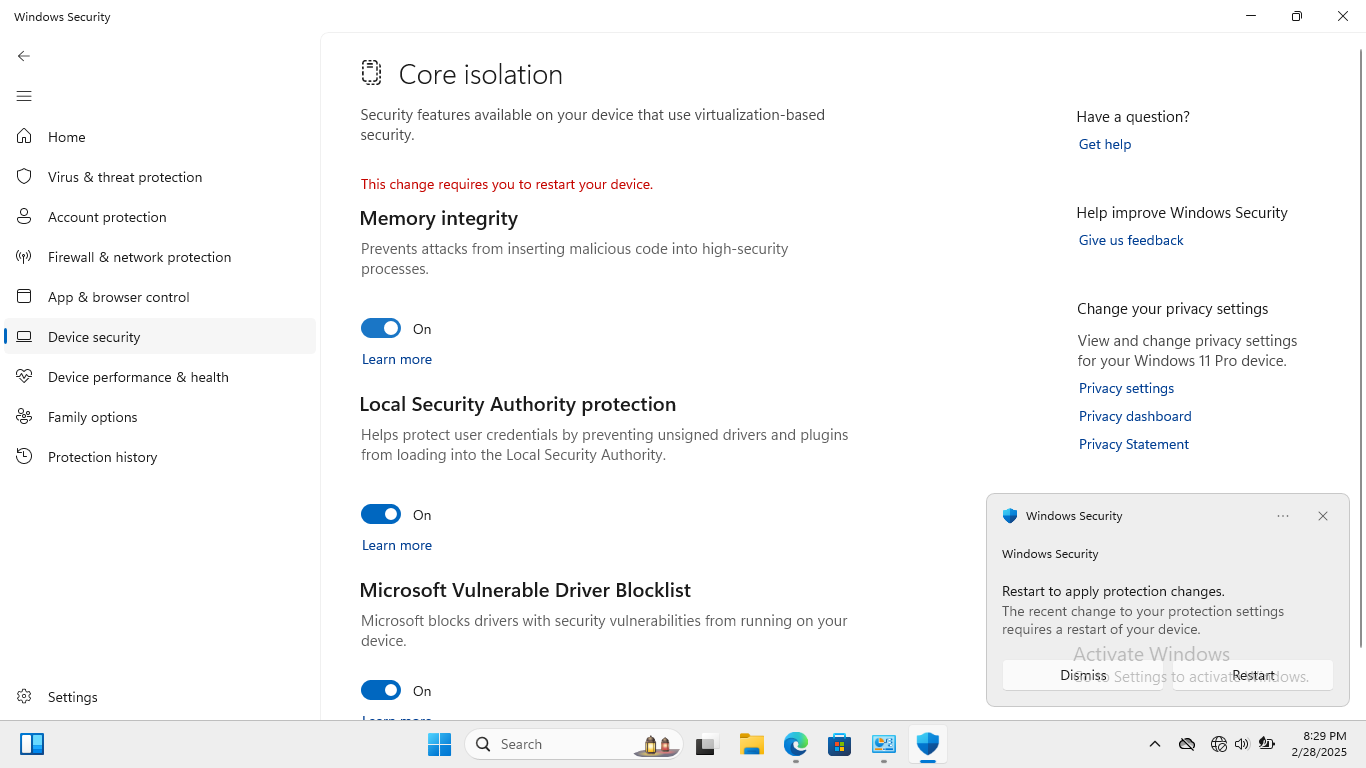This screenshot has width=1366, height=768.
Task: Open Microsoft Edge from the taskbar
Action: (x=796, y=744)
